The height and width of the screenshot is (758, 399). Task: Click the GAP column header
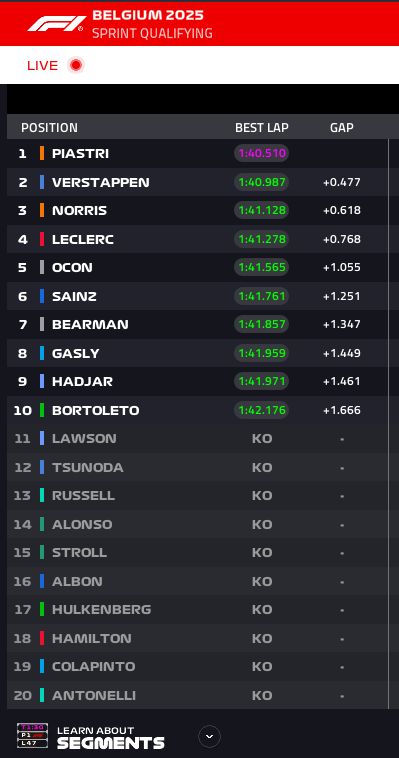tap(342, 128)
